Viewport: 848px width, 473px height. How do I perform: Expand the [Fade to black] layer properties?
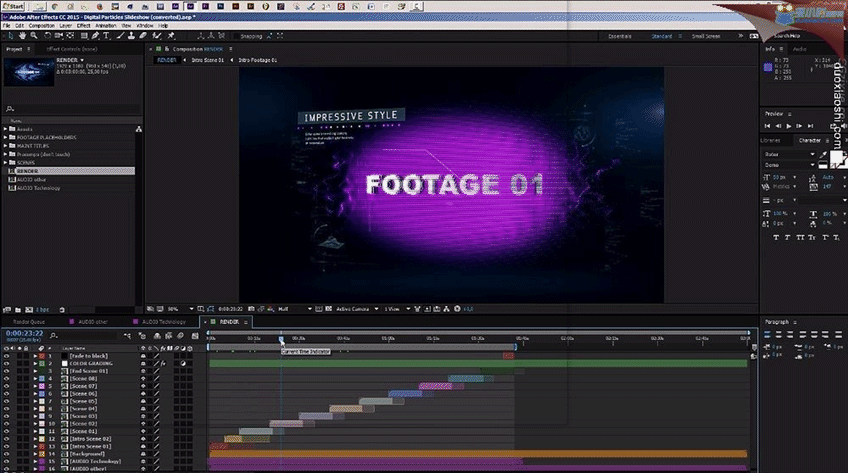(x=35, y=356)
